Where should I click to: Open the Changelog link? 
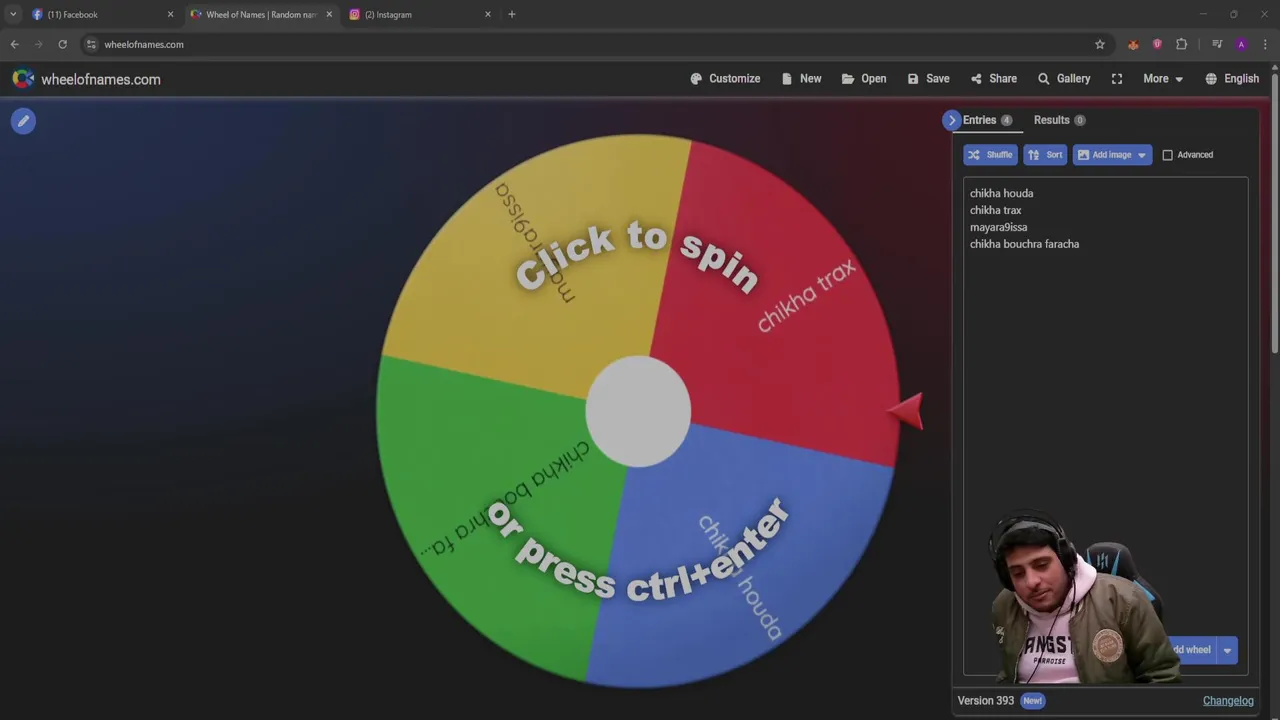(x=1228, y=701)
